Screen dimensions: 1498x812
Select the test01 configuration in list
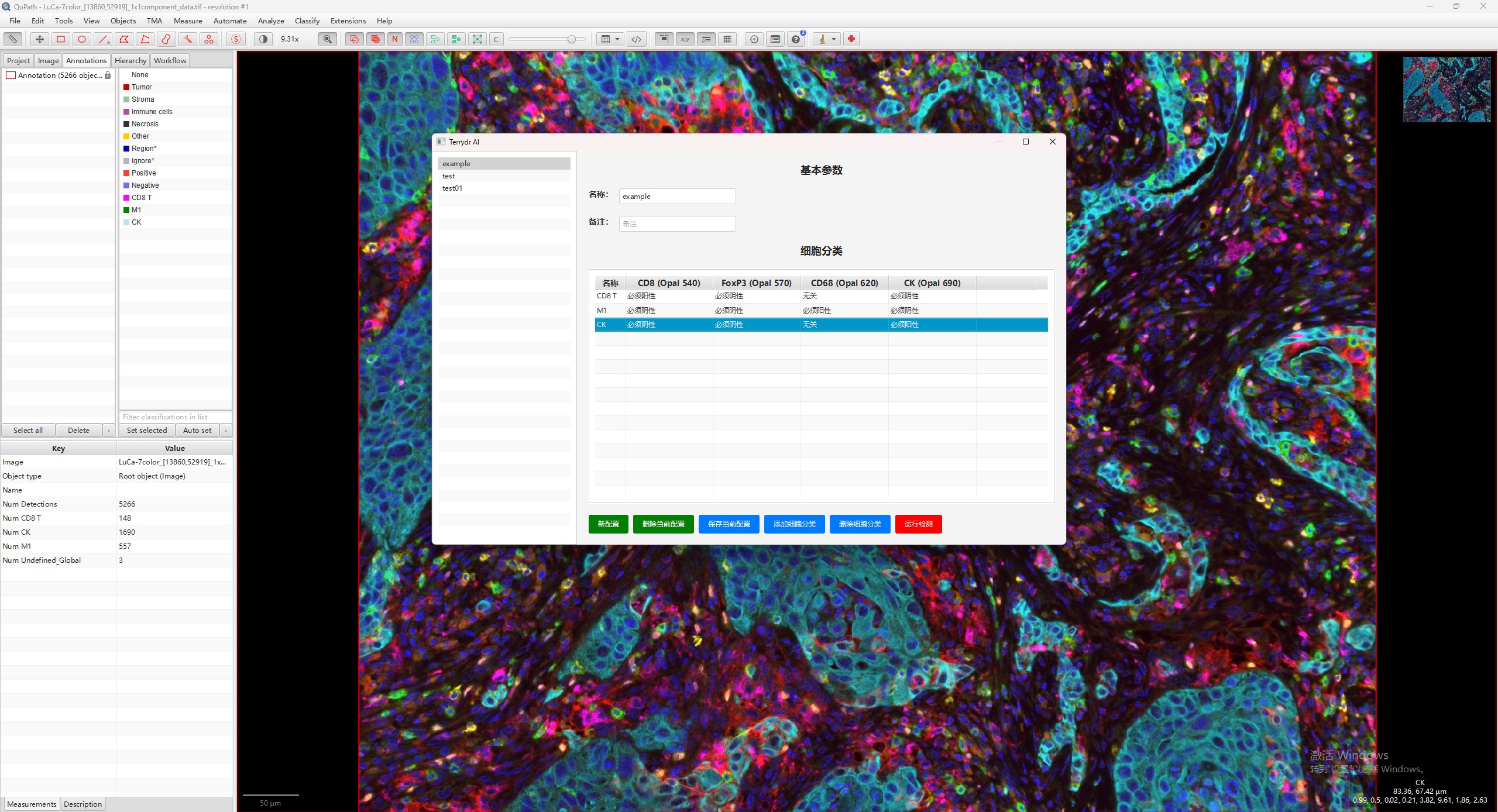452,188
